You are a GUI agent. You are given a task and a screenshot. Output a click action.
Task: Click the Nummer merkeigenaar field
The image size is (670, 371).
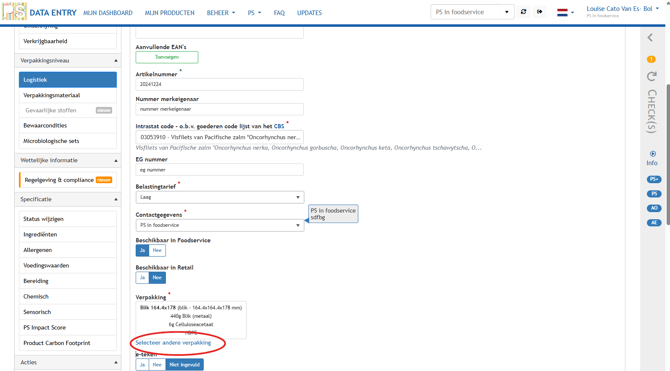tap(220, 109)
